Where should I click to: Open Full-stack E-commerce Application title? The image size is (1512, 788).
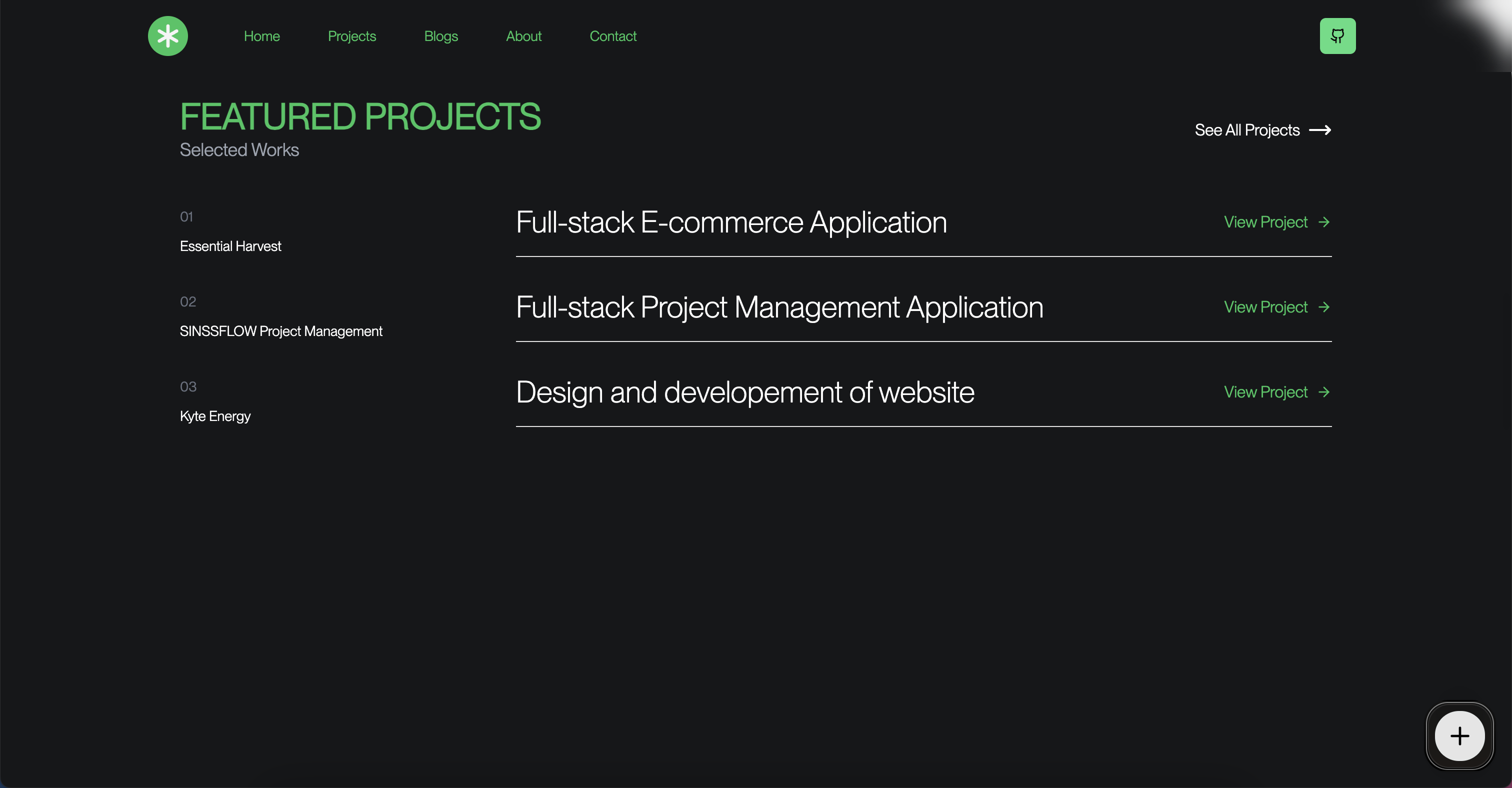pyautogui.click(x=731, y=222)
